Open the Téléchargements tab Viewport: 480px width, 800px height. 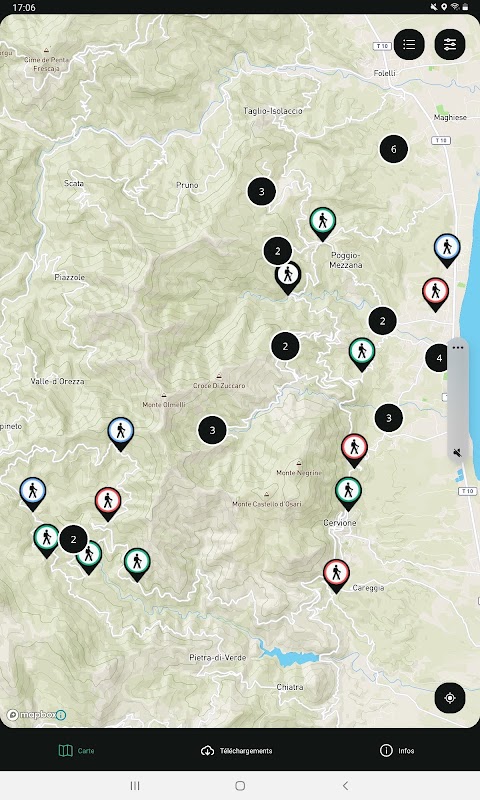point(237,751)
